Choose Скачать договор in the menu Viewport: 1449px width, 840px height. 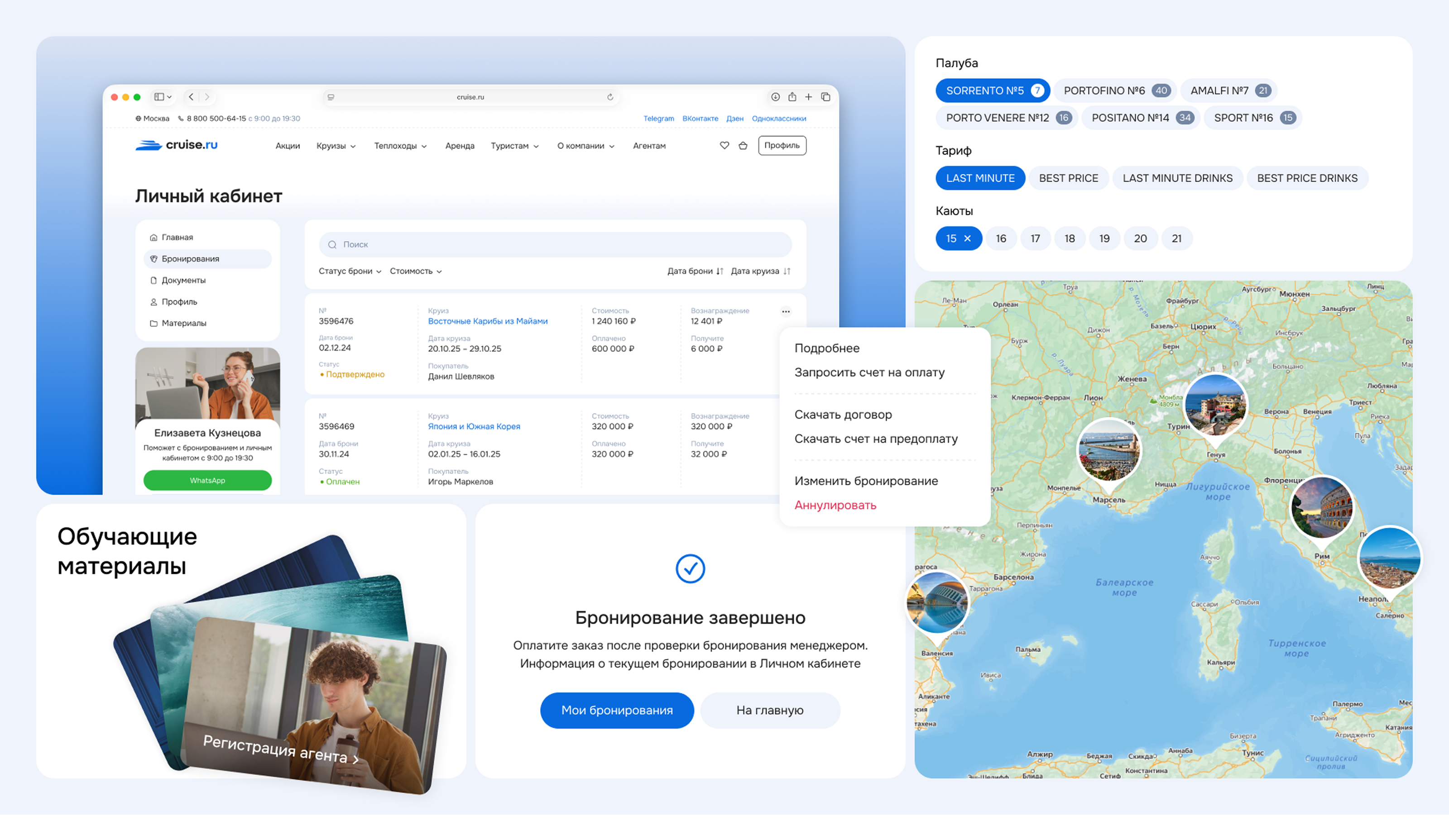click(x=843, y=415)
